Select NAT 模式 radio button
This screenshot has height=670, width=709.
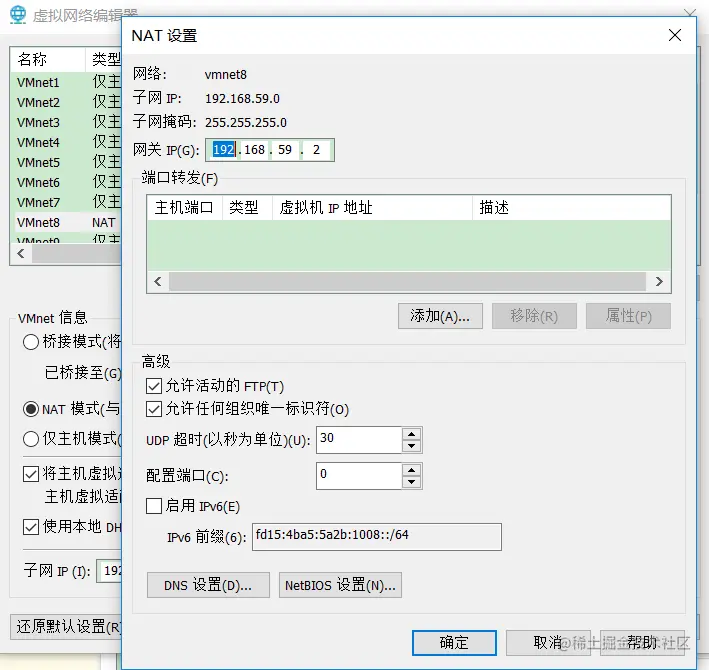(x=31, y=409)
